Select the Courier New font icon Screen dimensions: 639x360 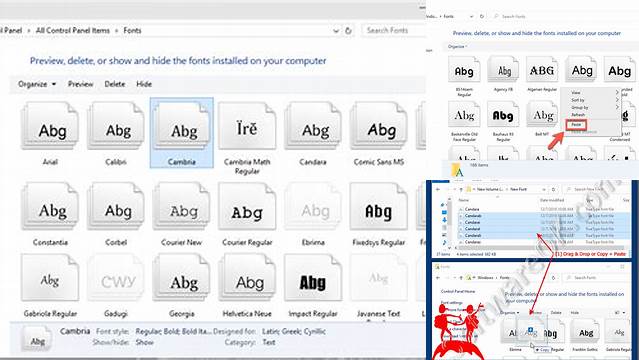click(181, 206)
